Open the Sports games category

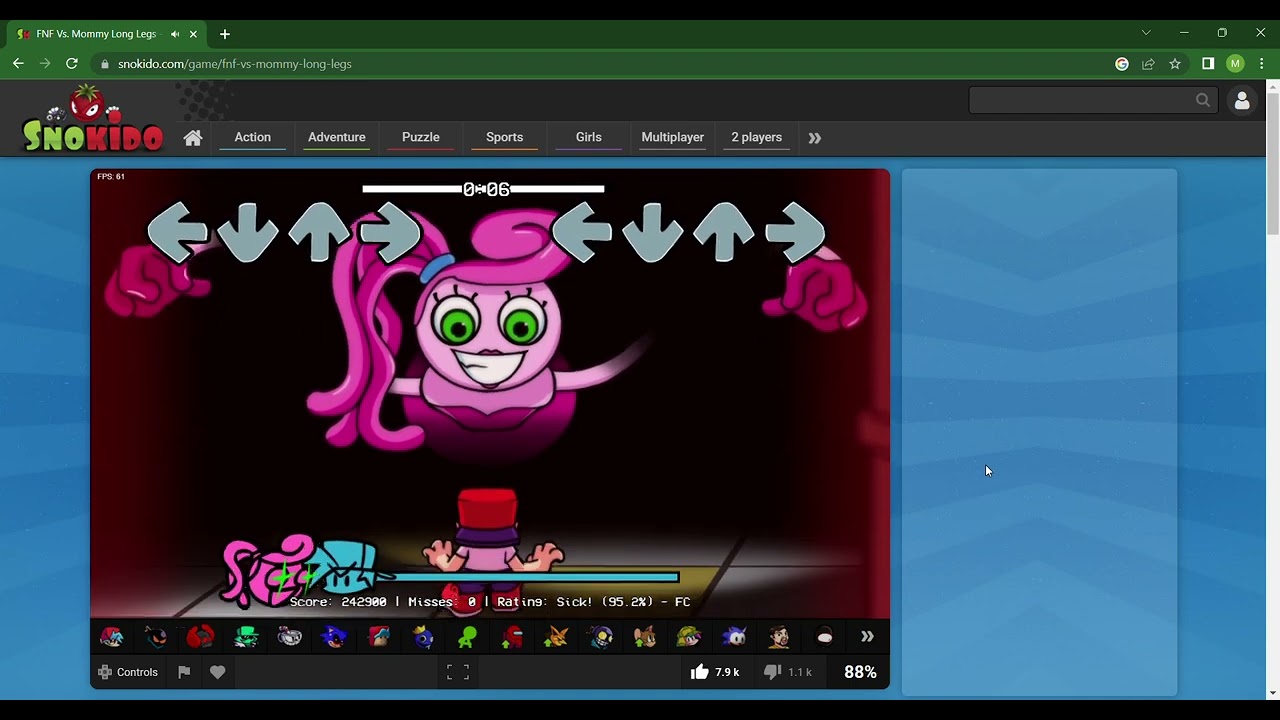[505, 137]
